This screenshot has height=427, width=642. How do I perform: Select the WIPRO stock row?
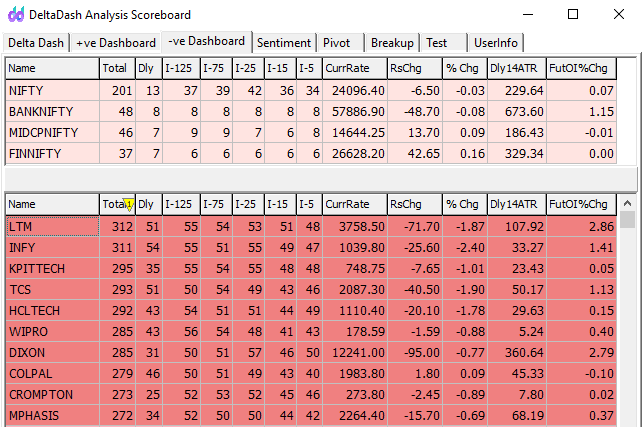(x=311, y=332)
